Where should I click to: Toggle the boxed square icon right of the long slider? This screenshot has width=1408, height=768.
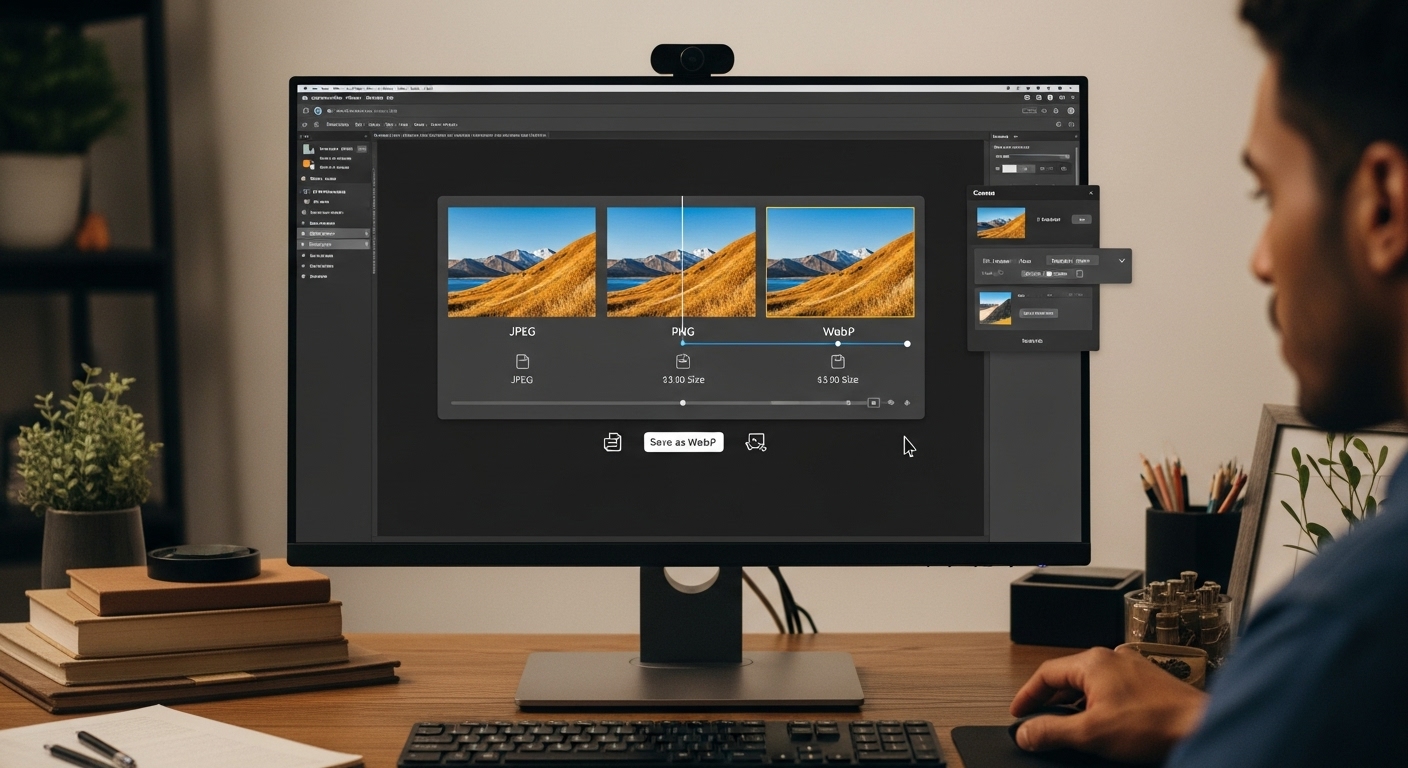873,403
